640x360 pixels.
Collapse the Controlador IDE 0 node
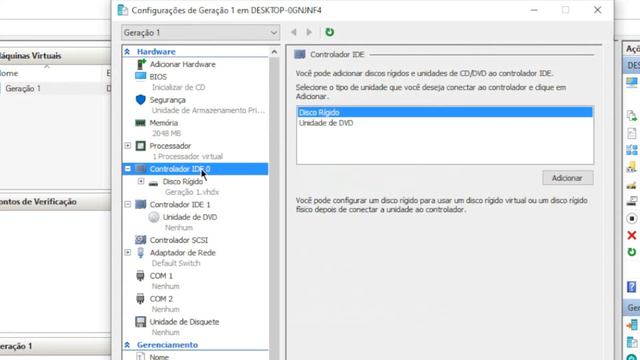[x=128, y=169]
